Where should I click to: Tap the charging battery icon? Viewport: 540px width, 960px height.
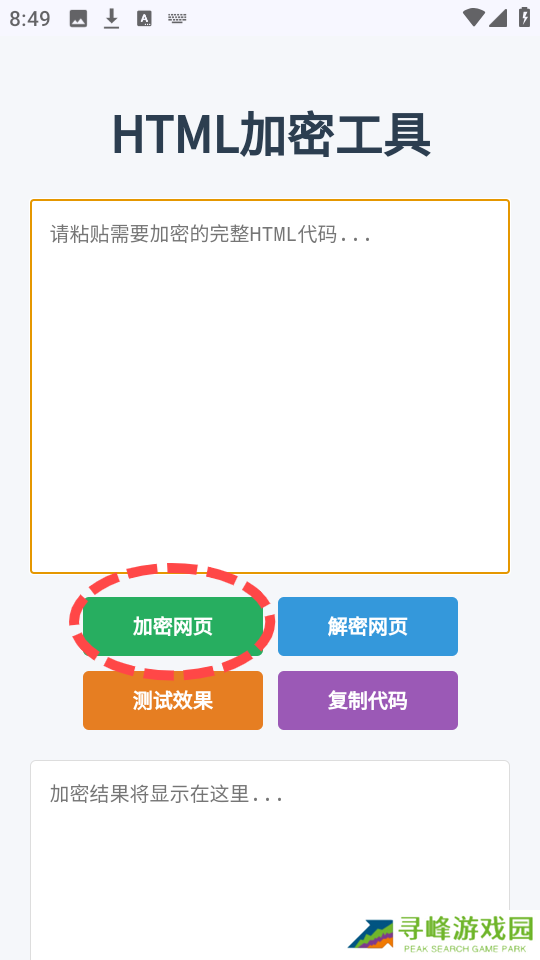click(x=525, y=17)
